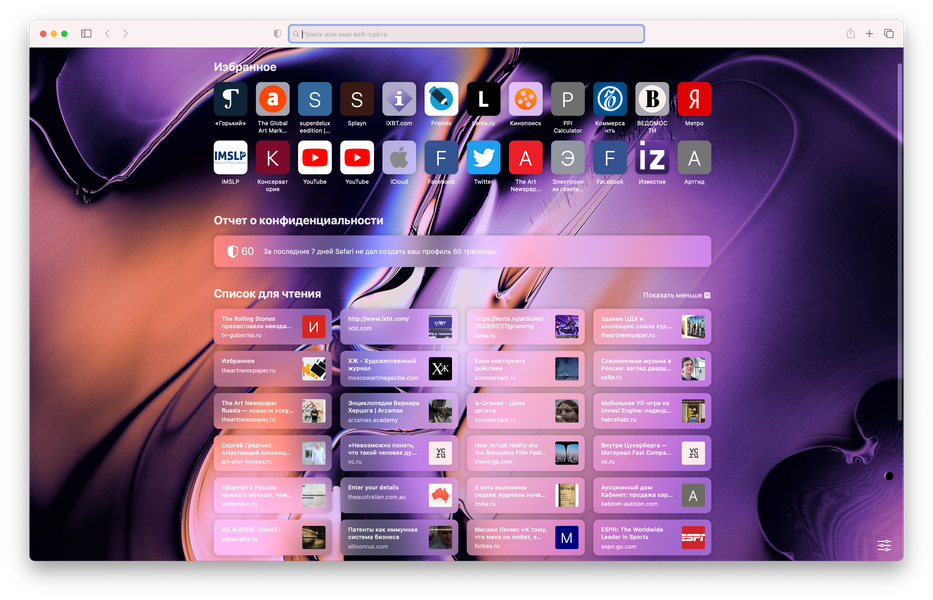This screenshot has height=600, width=933.
Task: Go forward with the right chevron
Action: [126, 34]
